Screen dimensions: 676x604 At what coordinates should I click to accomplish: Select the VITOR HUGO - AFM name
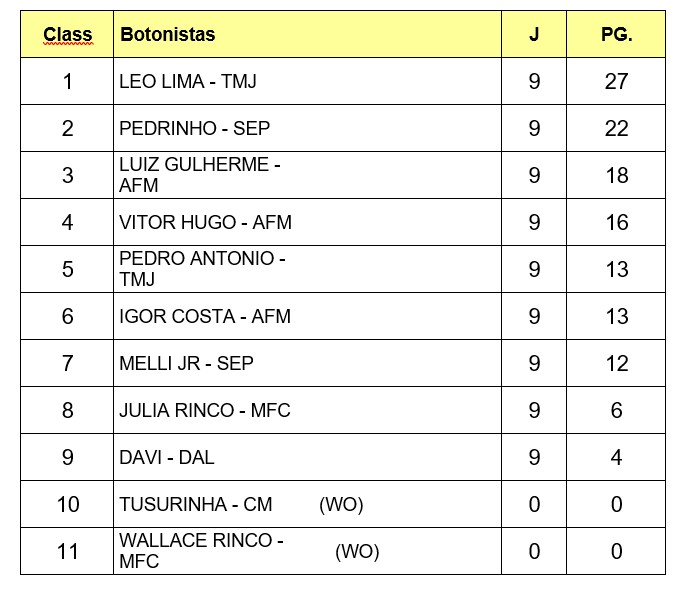click(205, 222)
